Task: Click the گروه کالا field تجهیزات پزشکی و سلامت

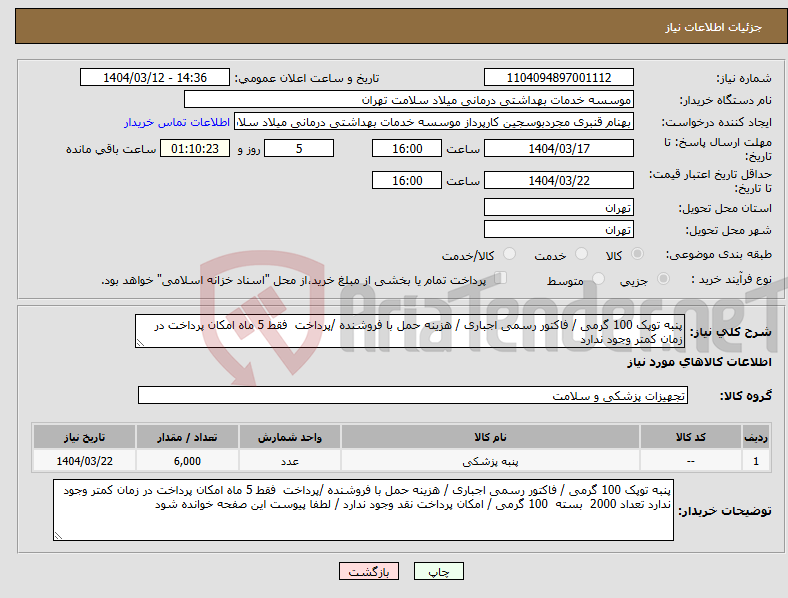Action: [413, 395]
